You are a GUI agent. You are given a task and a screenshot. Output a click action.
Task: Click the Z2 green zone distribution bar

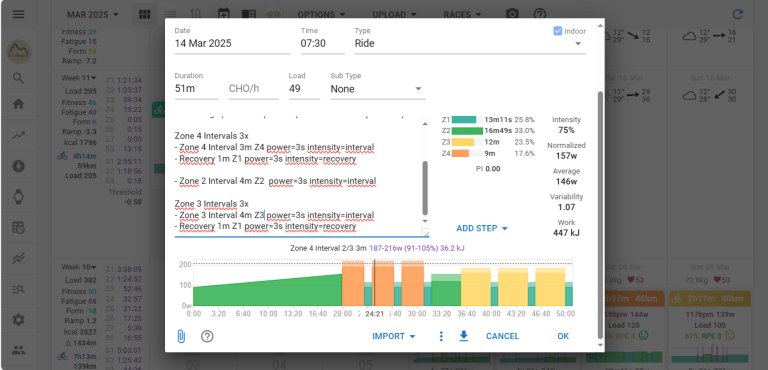(x=467, y=131)
